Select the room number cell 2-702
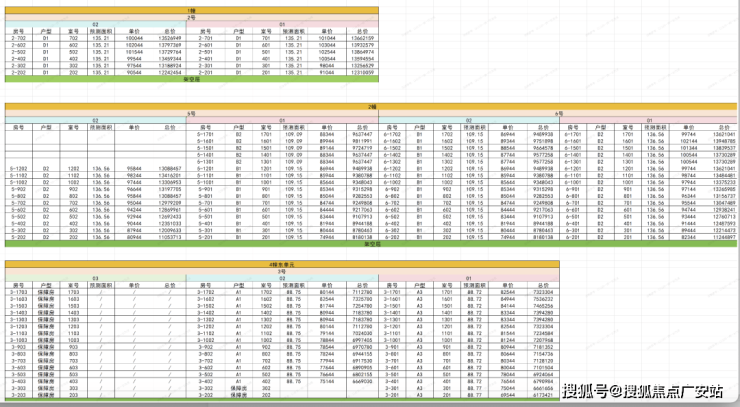 click(19, 38)
